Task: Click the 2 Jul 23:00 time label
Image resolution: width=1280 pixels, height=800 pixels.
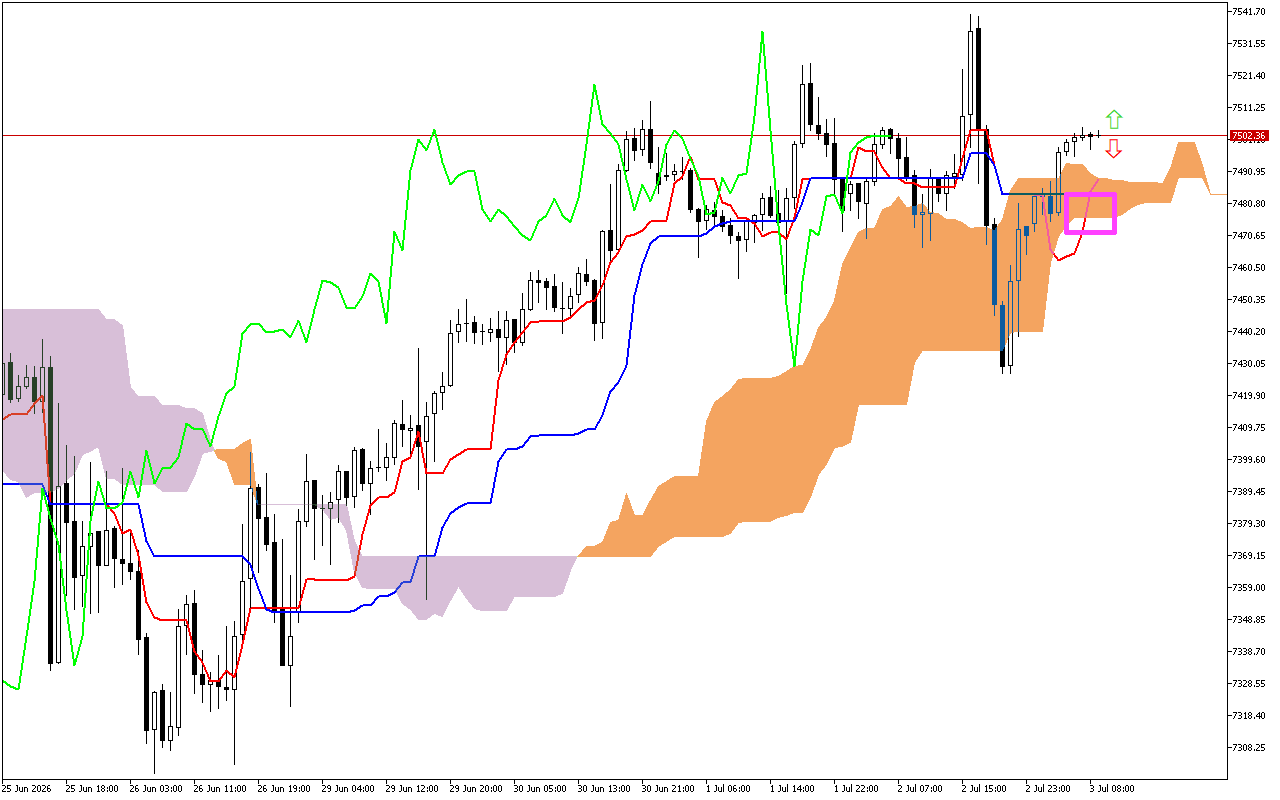Action: coord(1048,788)
